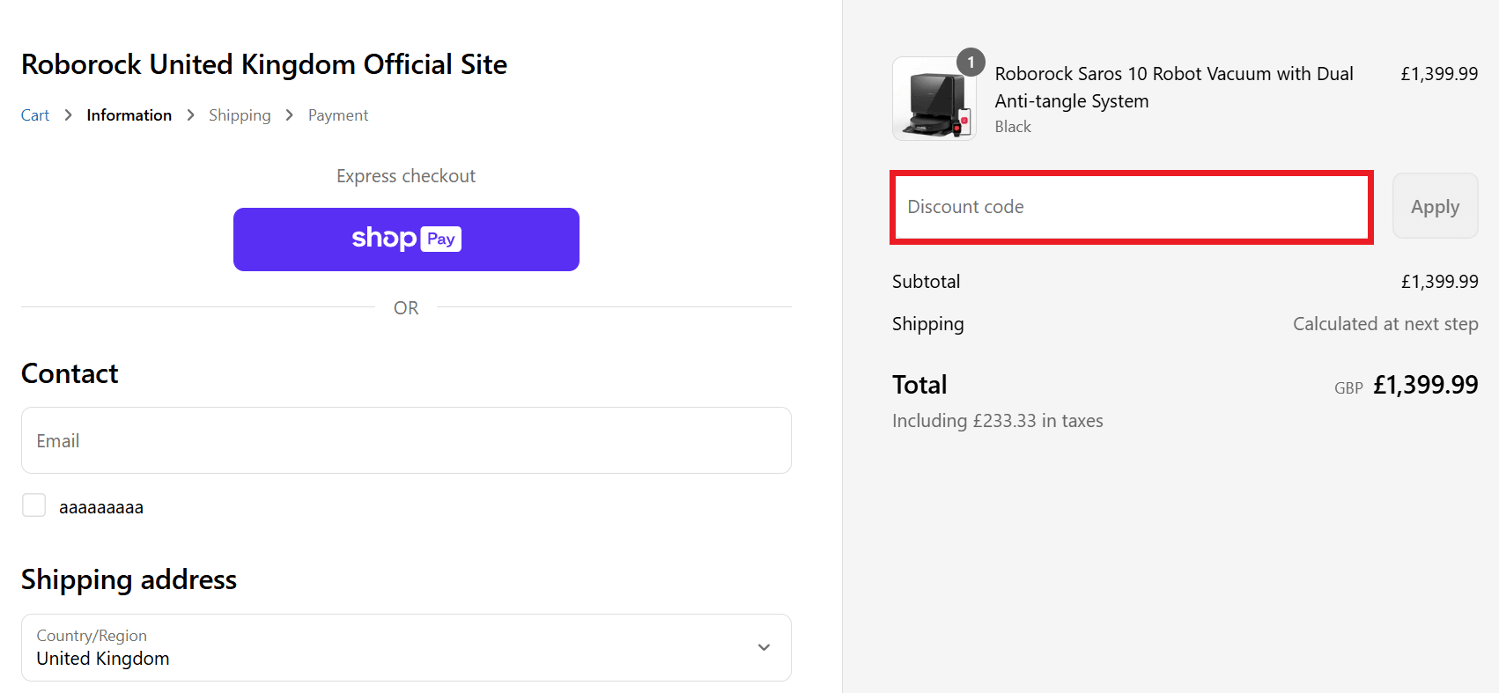Select the item quantity badge showing 1
1500x693 pixels.
pos(971,62)
